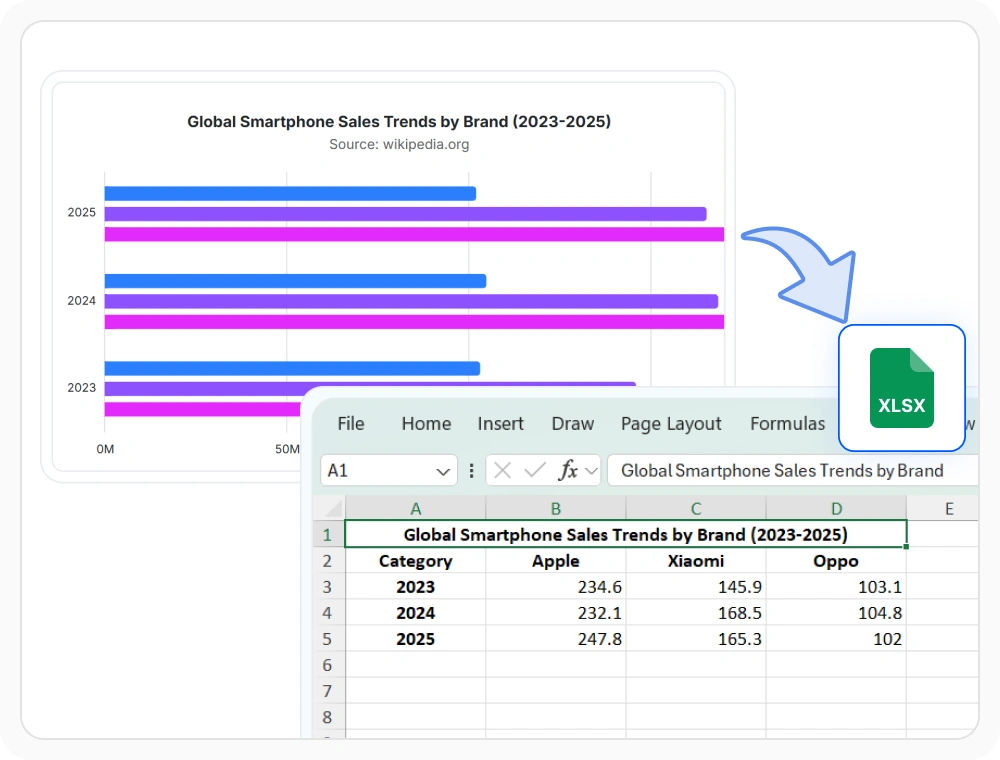Click the 2024 axis label on chart
Screen dimensions: 1000x760
tap(82, 300)
